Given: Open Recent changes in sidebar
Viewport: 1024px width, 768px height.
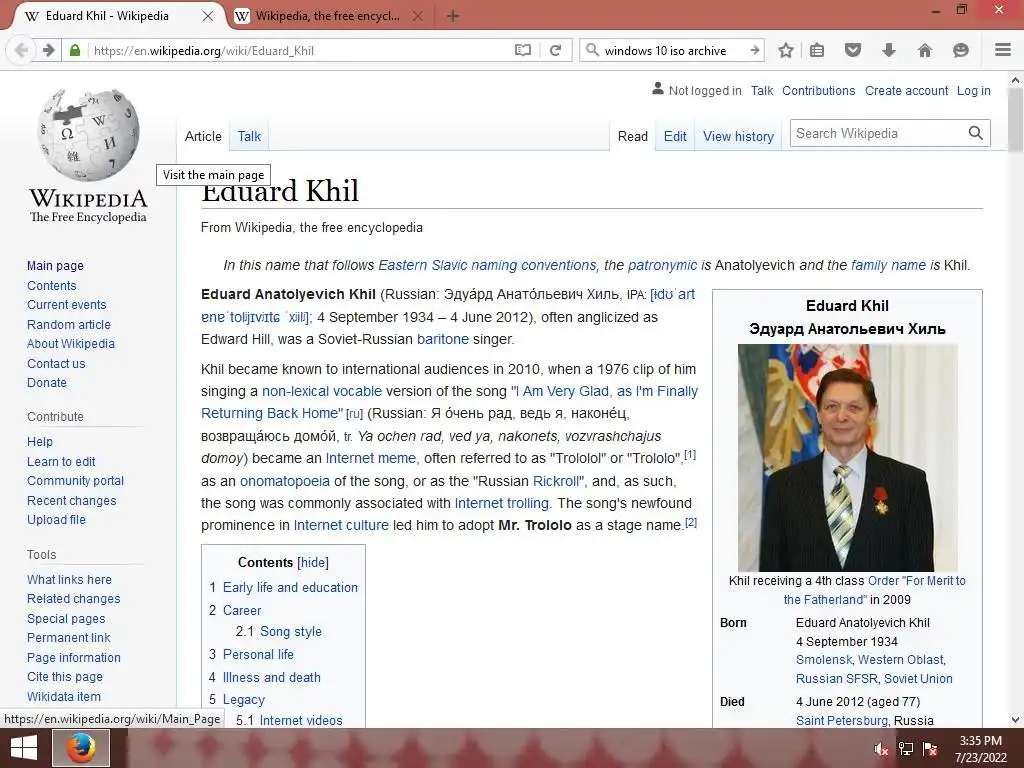Looking at the screenshot, I should click(x=72, y=500).
